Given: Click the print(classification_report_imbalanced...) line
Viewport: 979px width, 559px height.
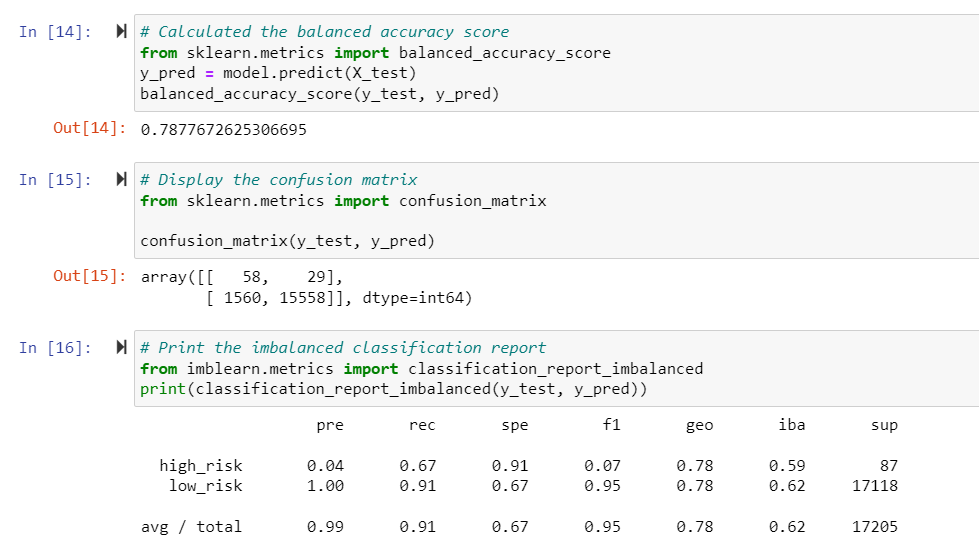Looking at the screenshot, I should point(393,389).
